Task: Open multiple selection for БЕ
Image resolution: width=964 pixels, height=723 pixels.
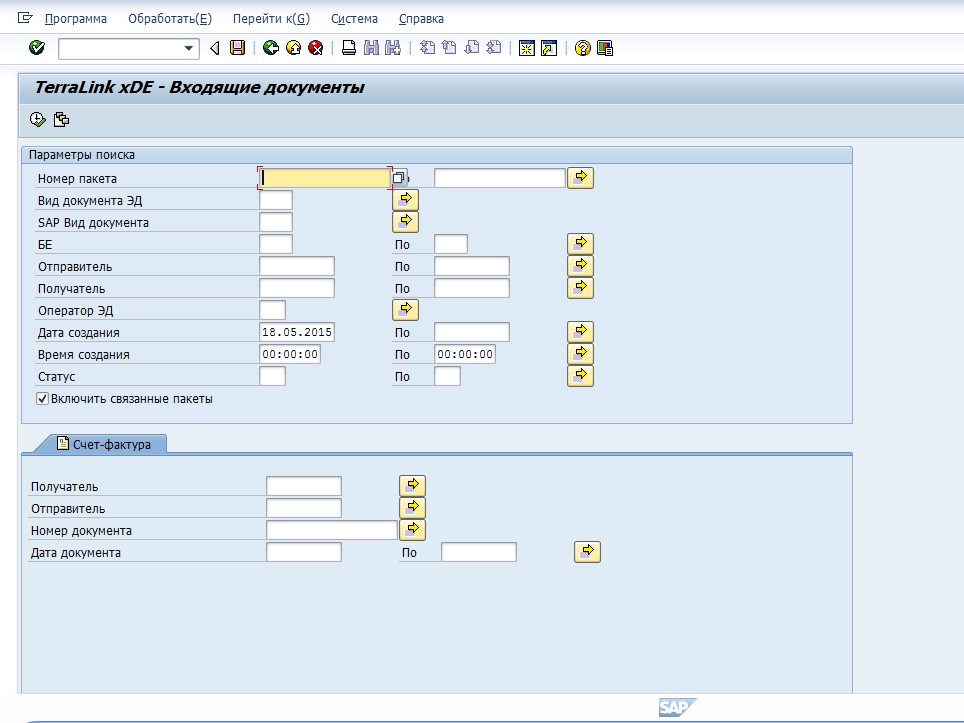Action: tap(580, 244)
